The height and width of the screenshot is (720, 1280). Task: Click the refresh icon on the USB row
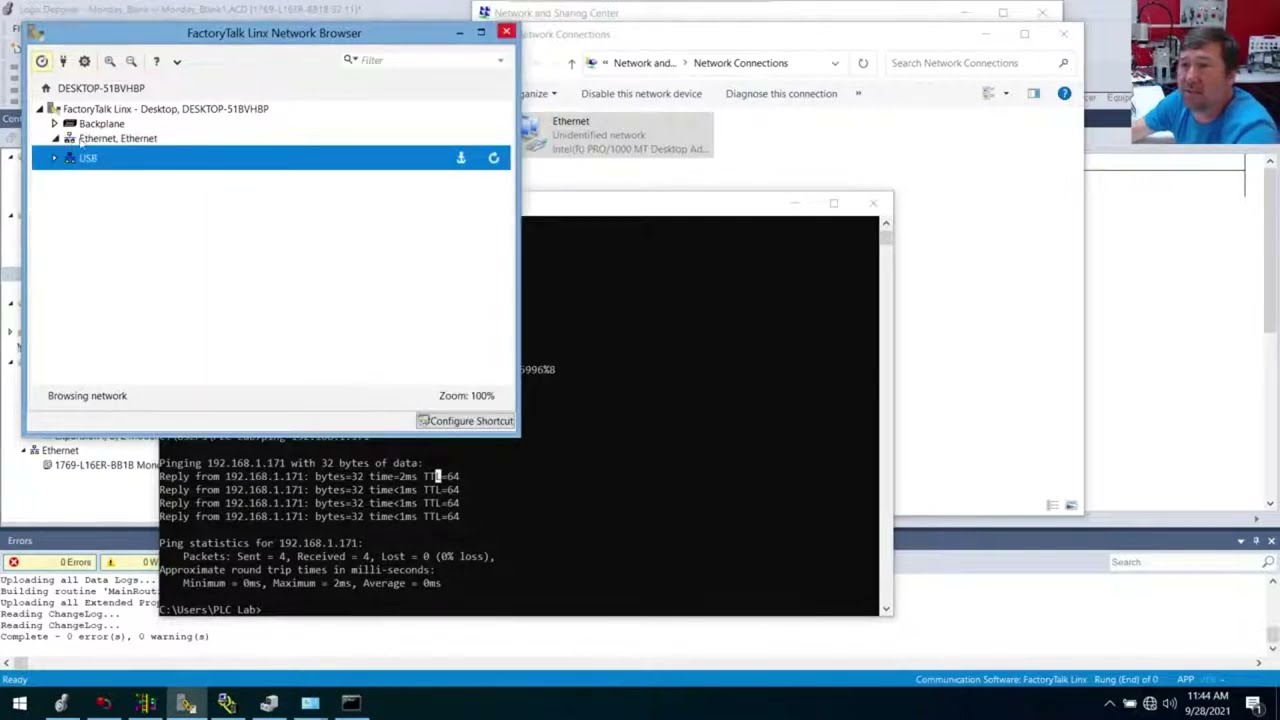493,158
